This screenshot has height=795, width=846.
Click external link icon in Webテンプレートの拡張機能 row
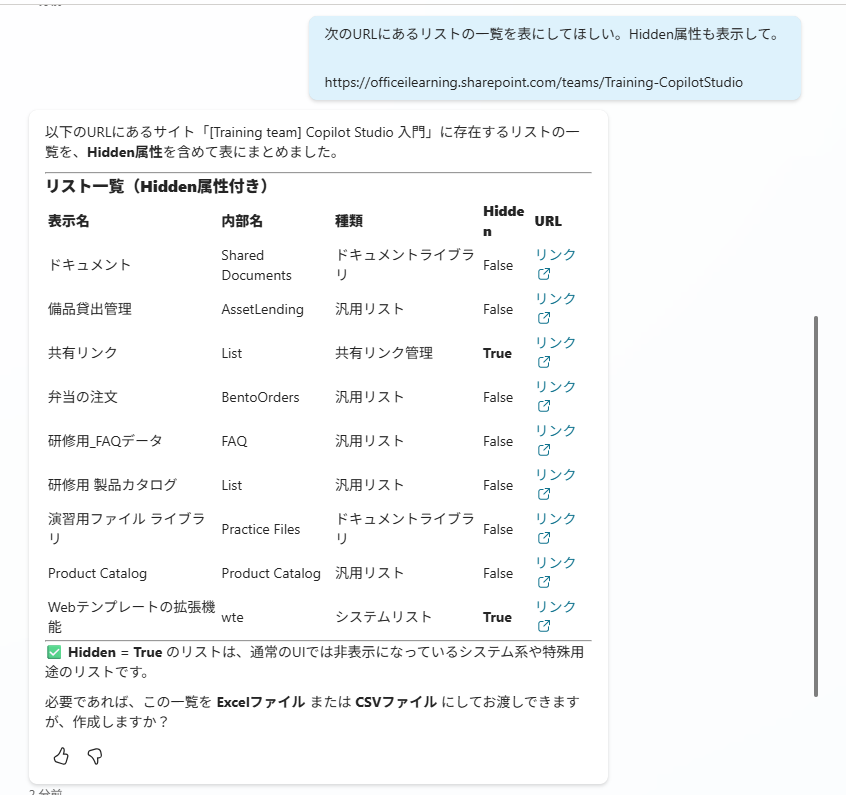pyautogui.click(x=544, y=626)
